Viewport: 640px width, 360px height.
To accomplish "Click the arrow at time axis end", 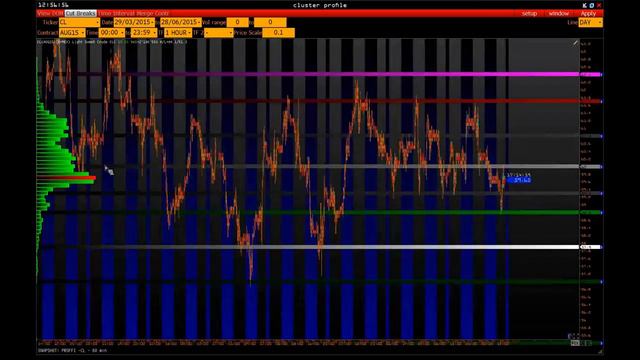I will pyautogui.click(x=602, y=343).
